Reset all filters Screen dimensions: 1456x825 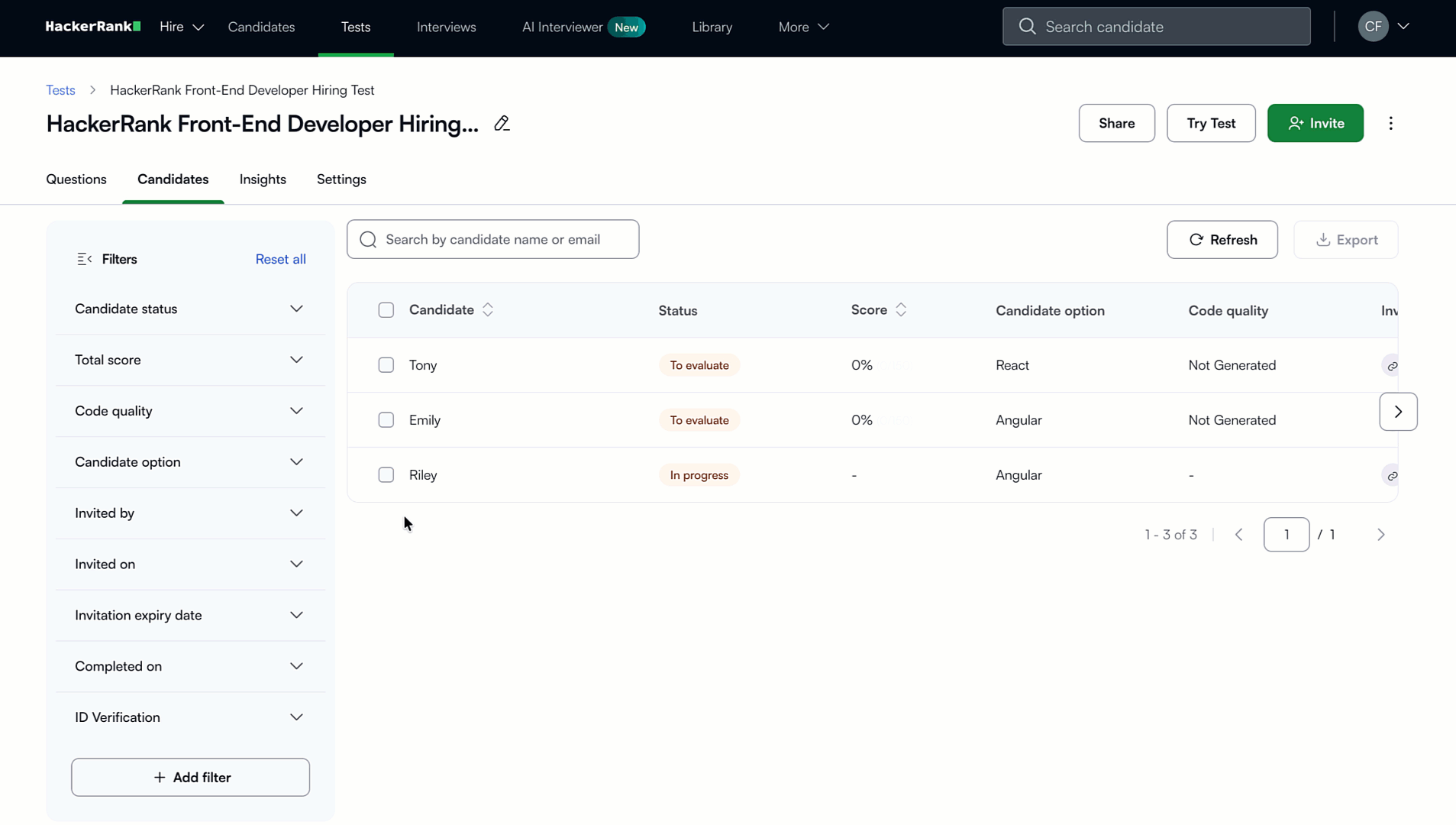point(279,258)
